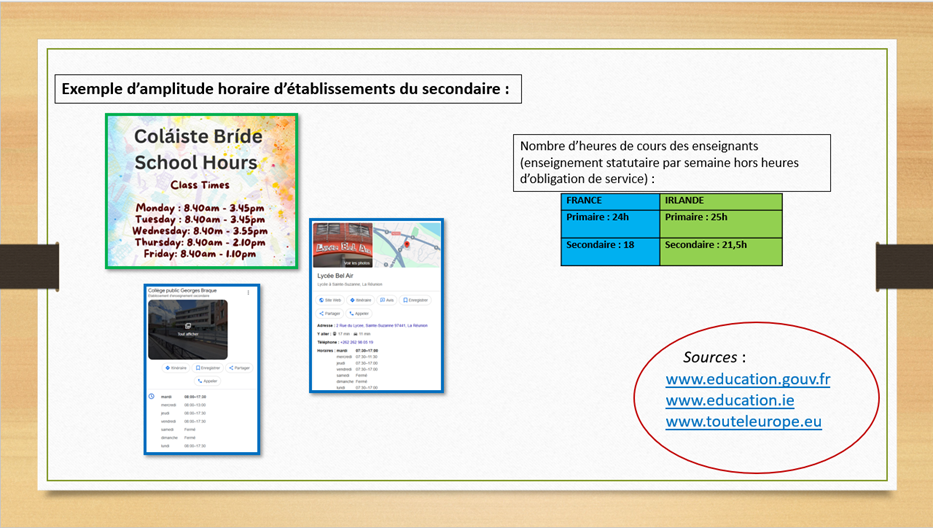The image size is (933, 528).
Task: Click the red map pin on Lycée map
Action: pyautogui.click(x=406, y=242)
